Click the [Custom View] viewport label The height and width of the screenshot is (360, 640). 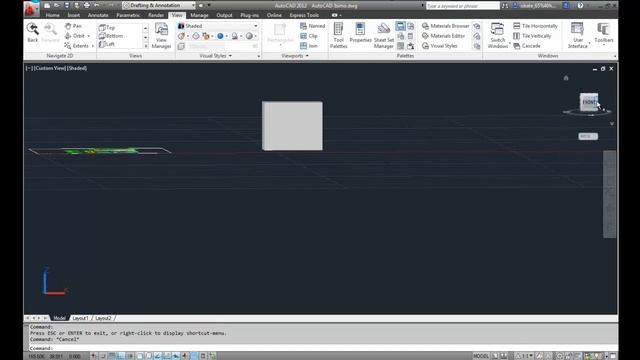tap(49, 68)
